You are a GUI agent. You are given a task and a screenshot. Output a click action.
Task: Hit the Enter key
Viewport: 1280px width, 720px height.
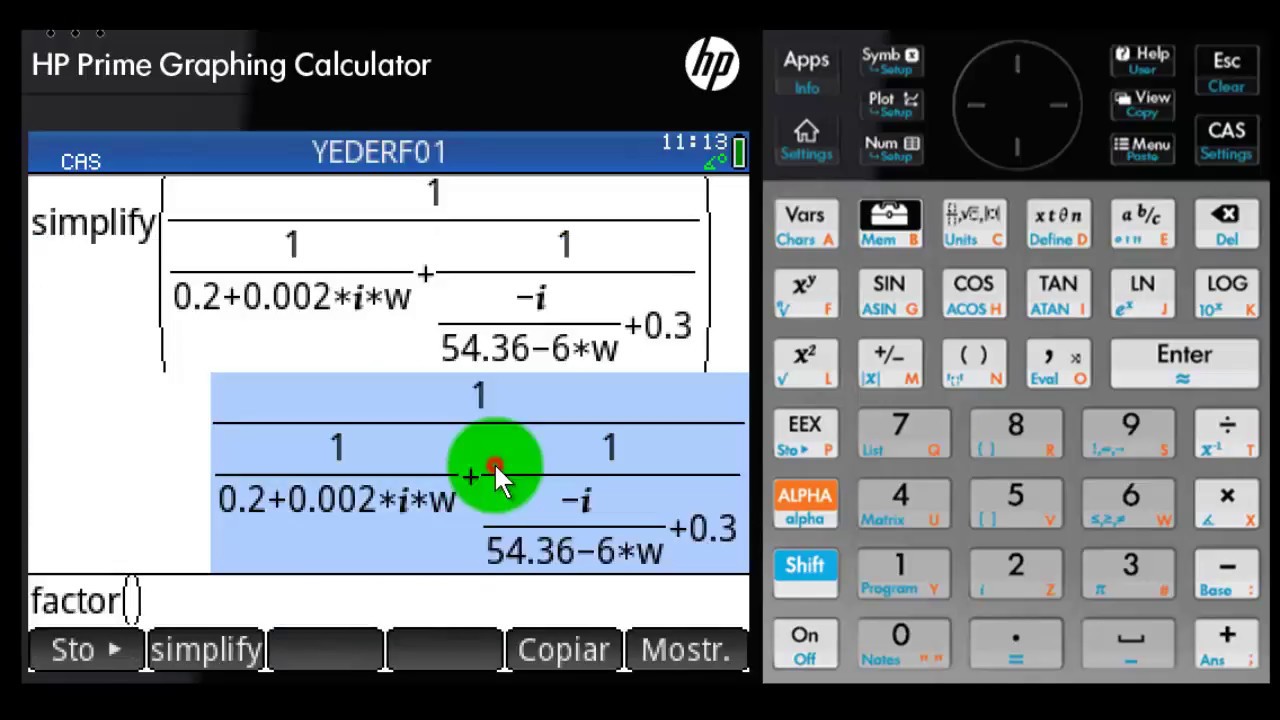click(x=1184, y=364)
